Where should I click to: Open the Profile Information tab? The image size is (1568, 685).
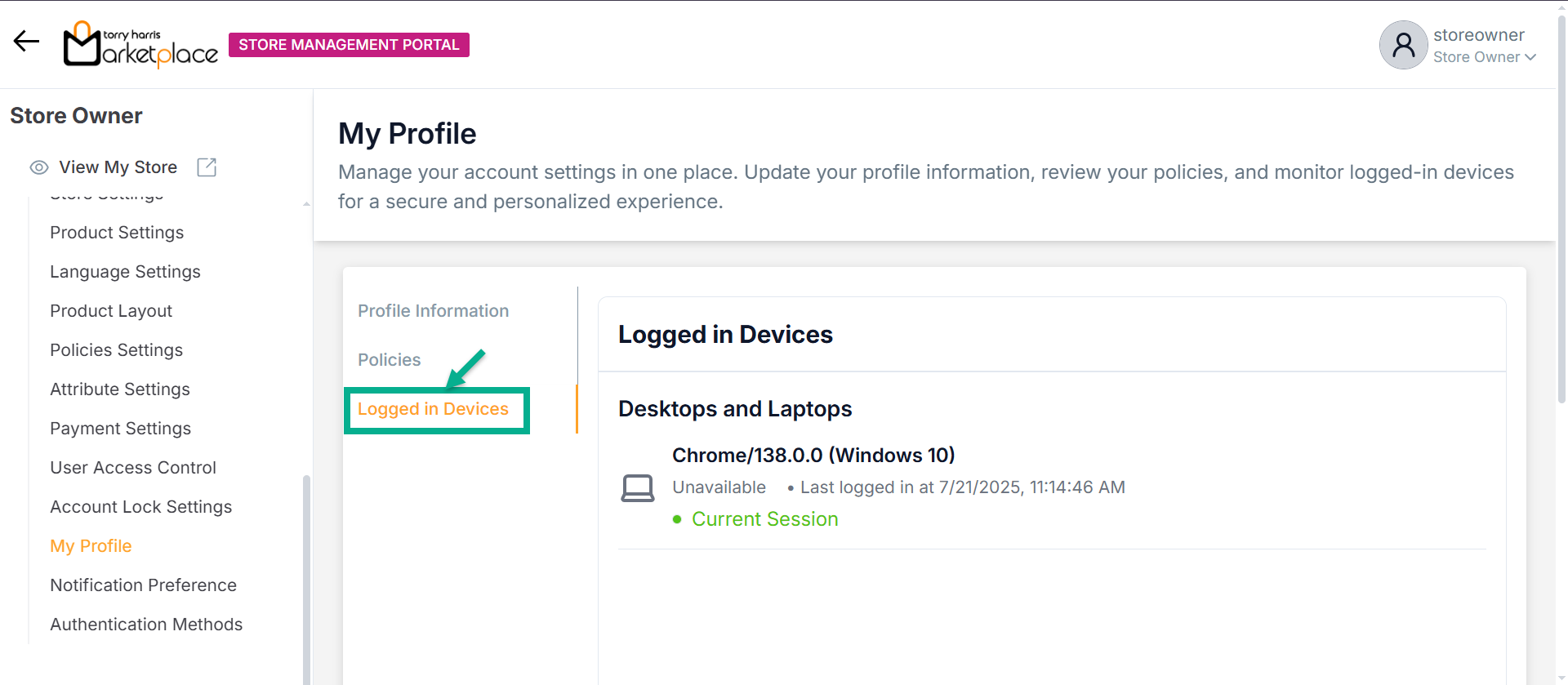coord(433,311)
